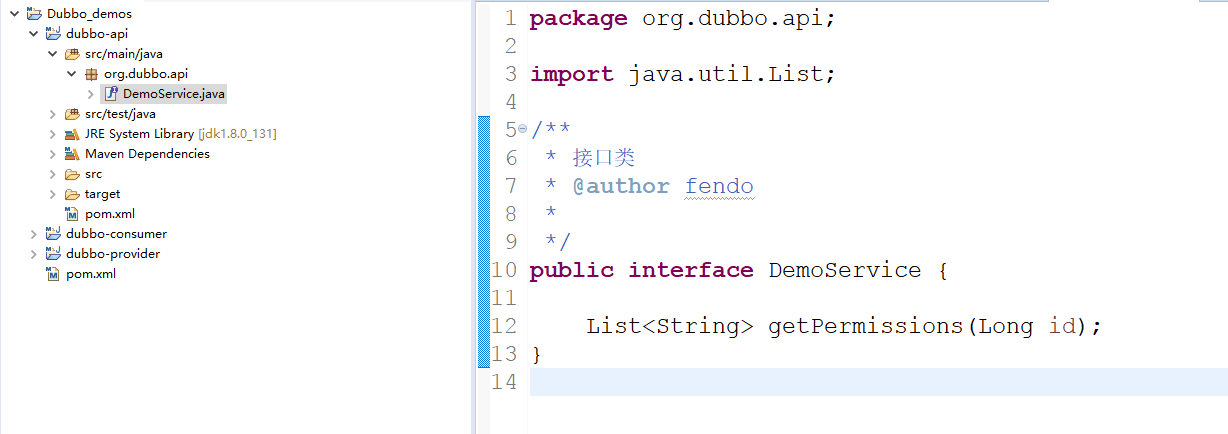This screenshot has width=1228, height=434.
Task: Select JRE System Library [jdk1.8.0_131]
Action: (181, 134)
